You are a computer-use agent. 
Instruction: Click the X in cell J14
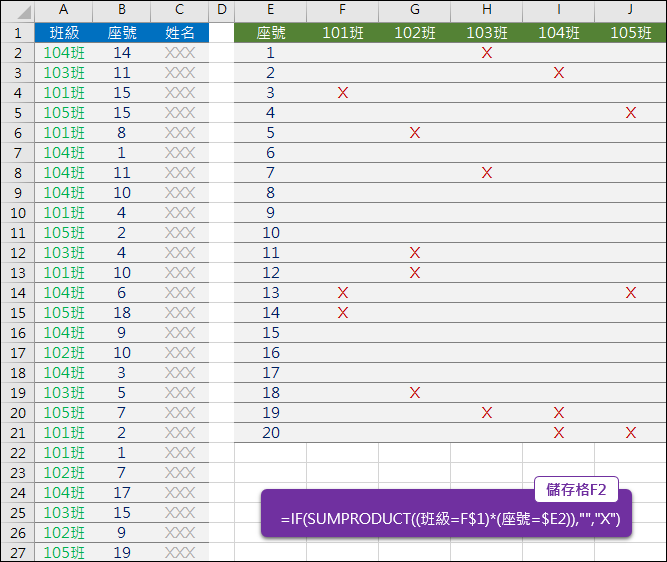631,293
